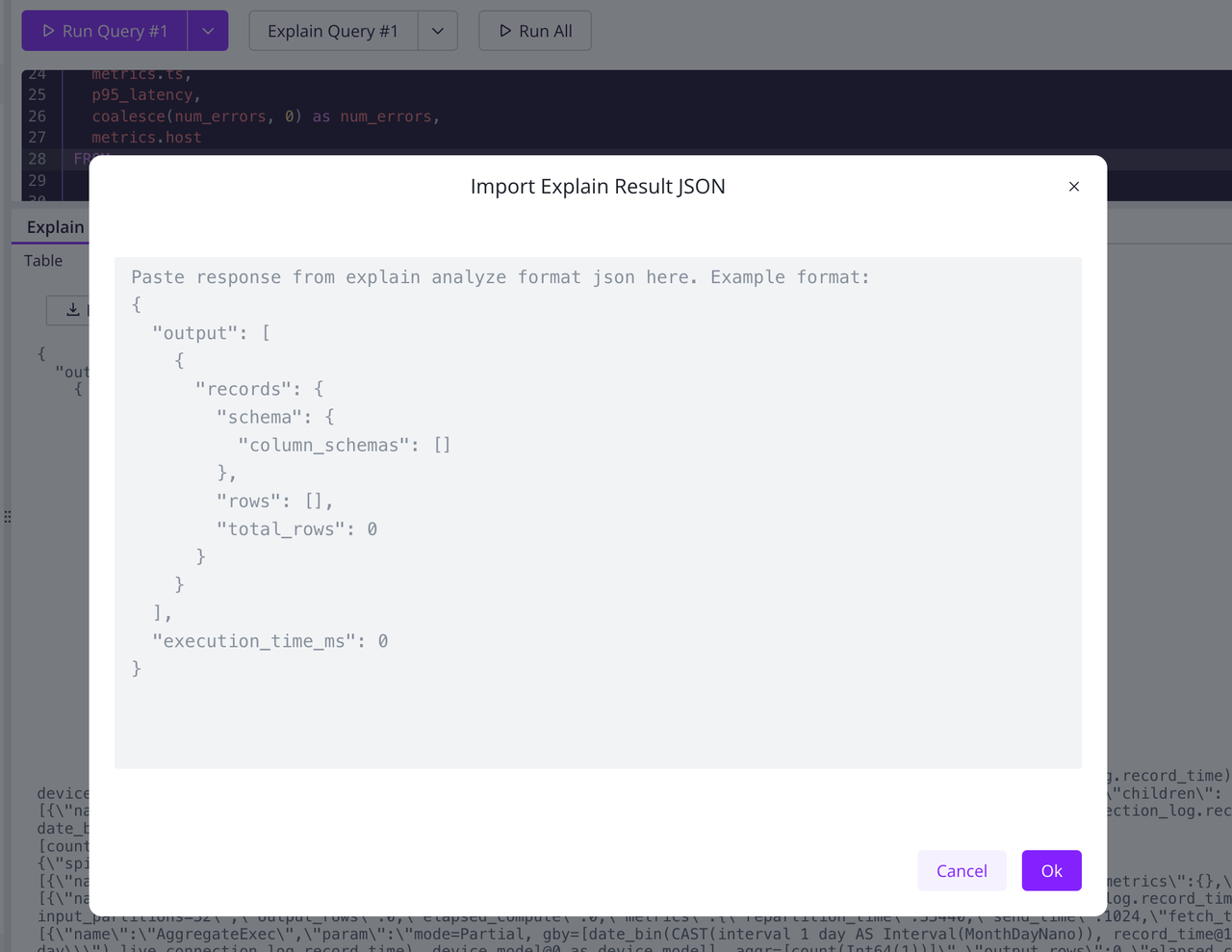
Task: Click the X to close the import dialog
Action: pyautogui.click(x=1073, y=187)
